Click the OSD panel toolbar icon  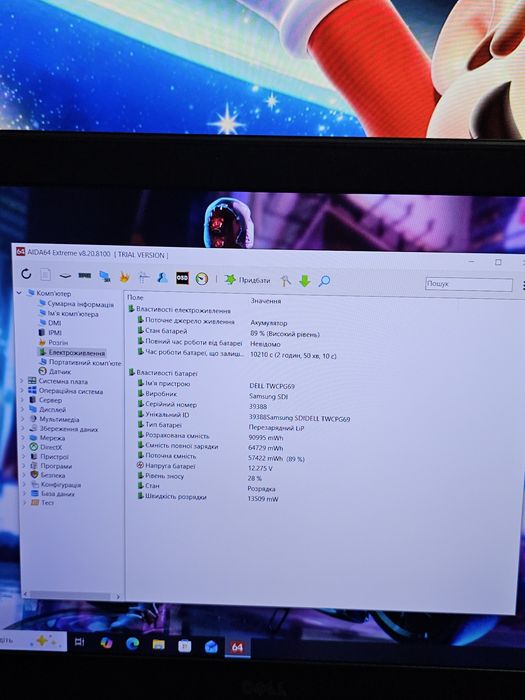[182, 278]
